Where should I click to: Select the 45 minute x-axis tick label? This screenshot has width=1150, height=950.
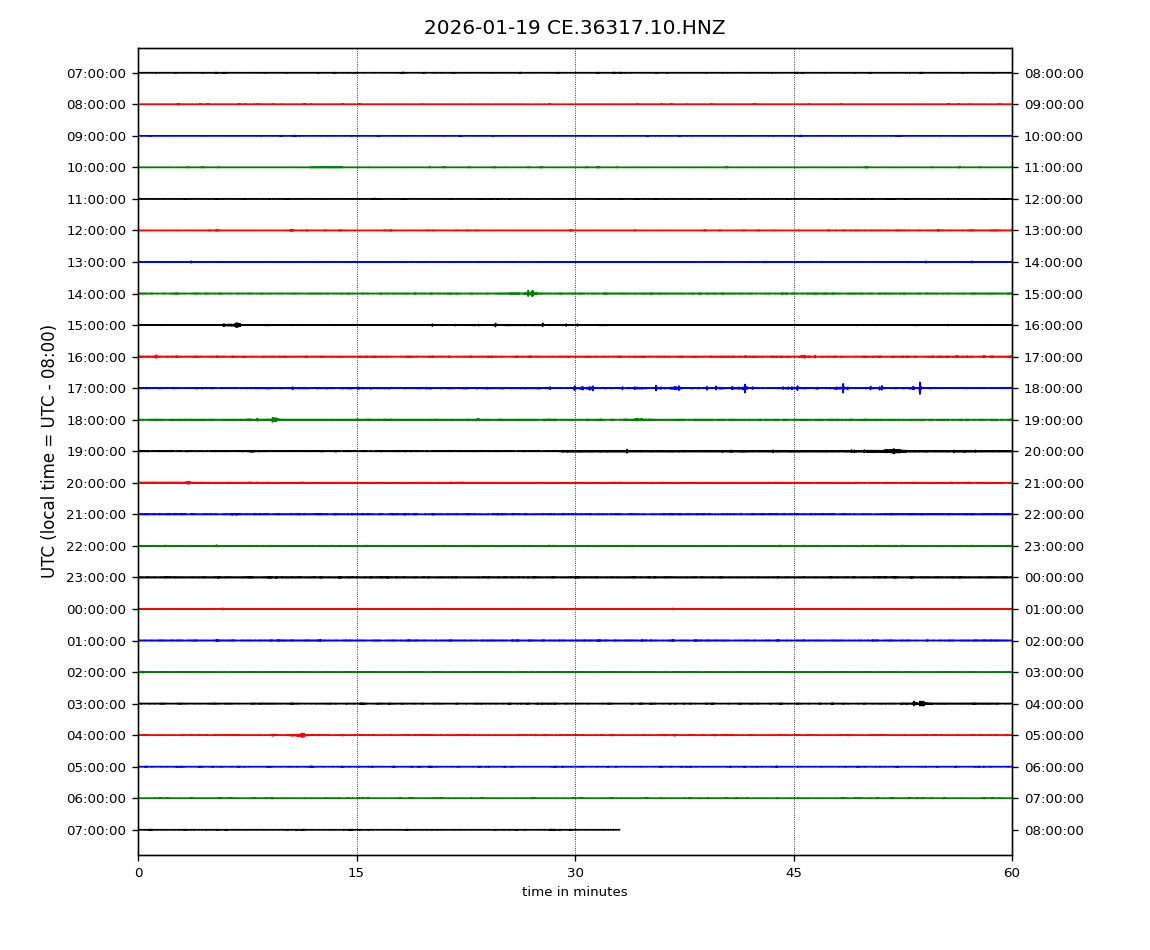[794, 873]
